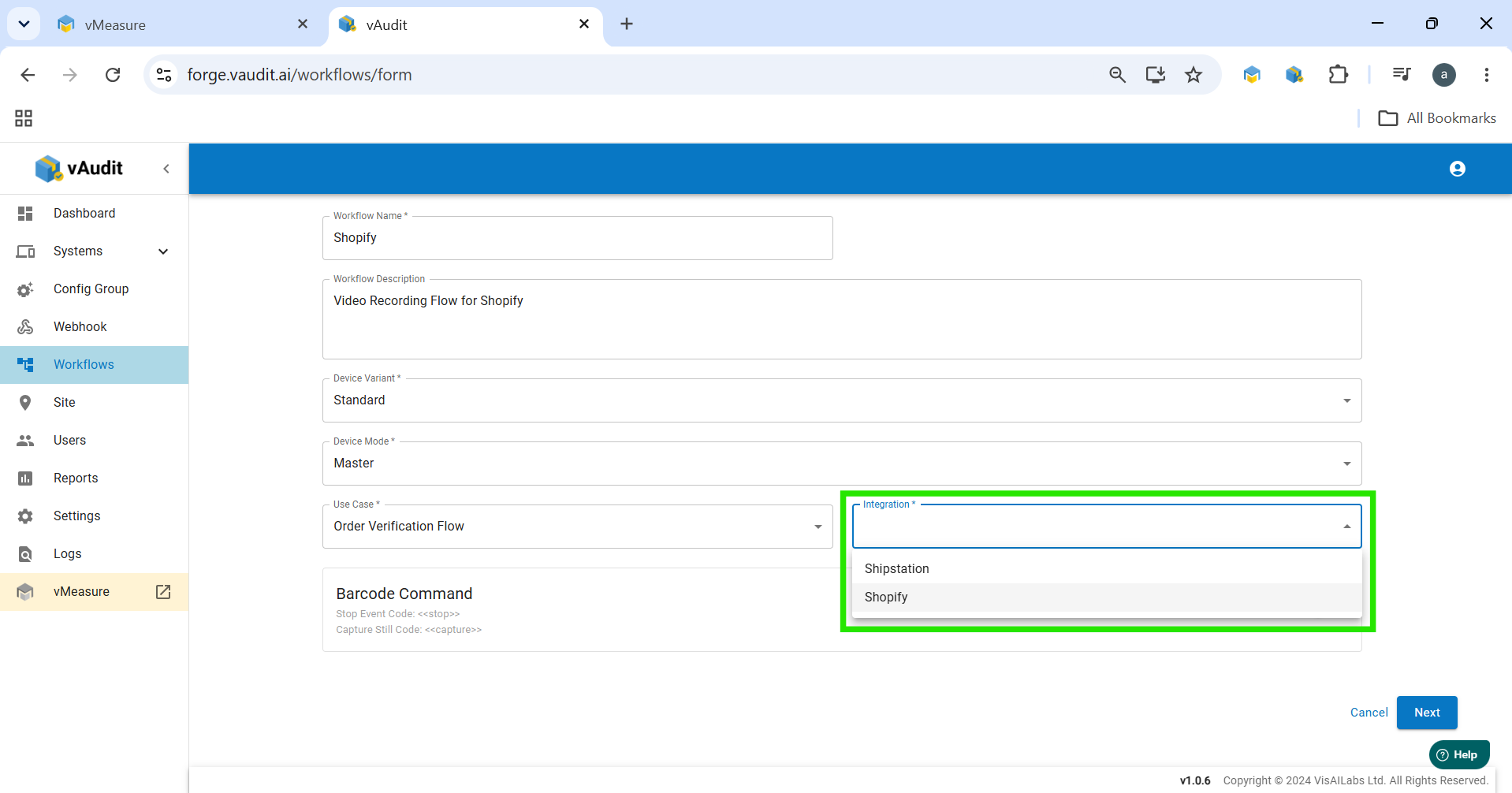
Task: Bookmark this page with the star icon
Action: pos(1194,75)
